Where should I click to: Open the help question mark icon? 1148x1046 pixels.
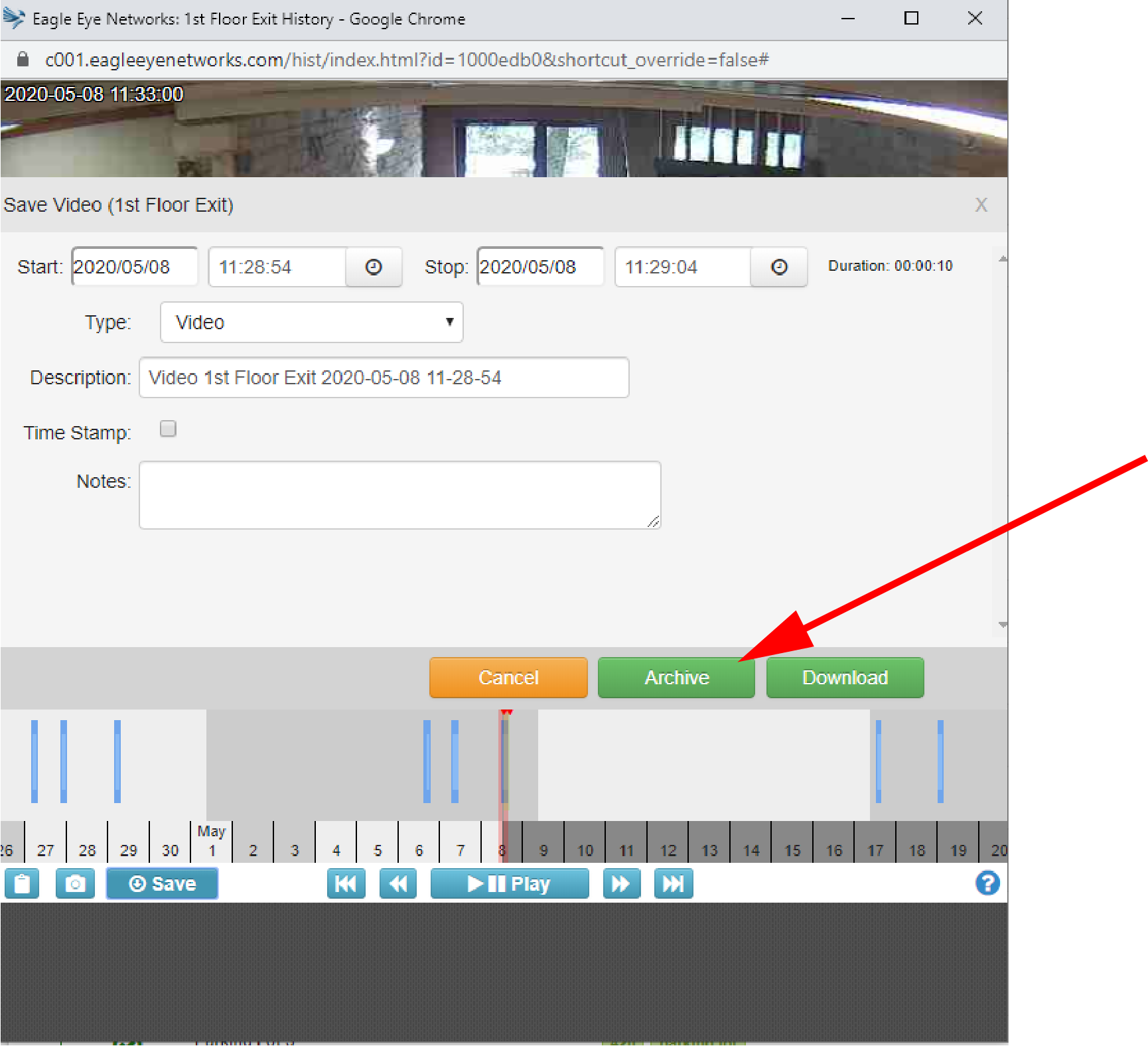point(987,883)
